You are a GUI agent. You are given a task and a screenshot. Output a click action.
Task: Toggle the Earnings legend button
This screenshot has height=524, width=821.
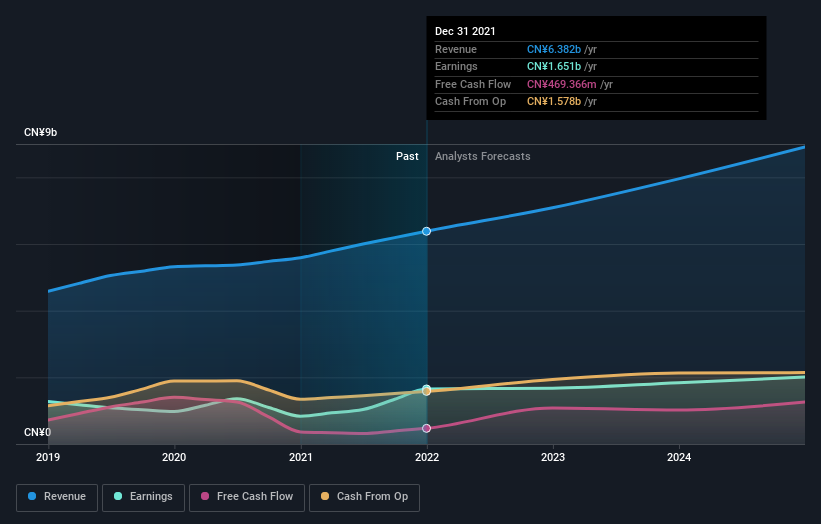click(x=143, y=497)
